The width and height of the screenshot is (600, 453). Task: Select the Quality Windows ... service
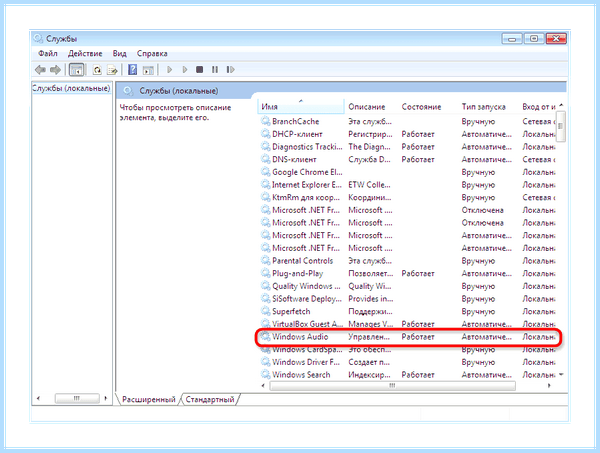pos(306,286)
